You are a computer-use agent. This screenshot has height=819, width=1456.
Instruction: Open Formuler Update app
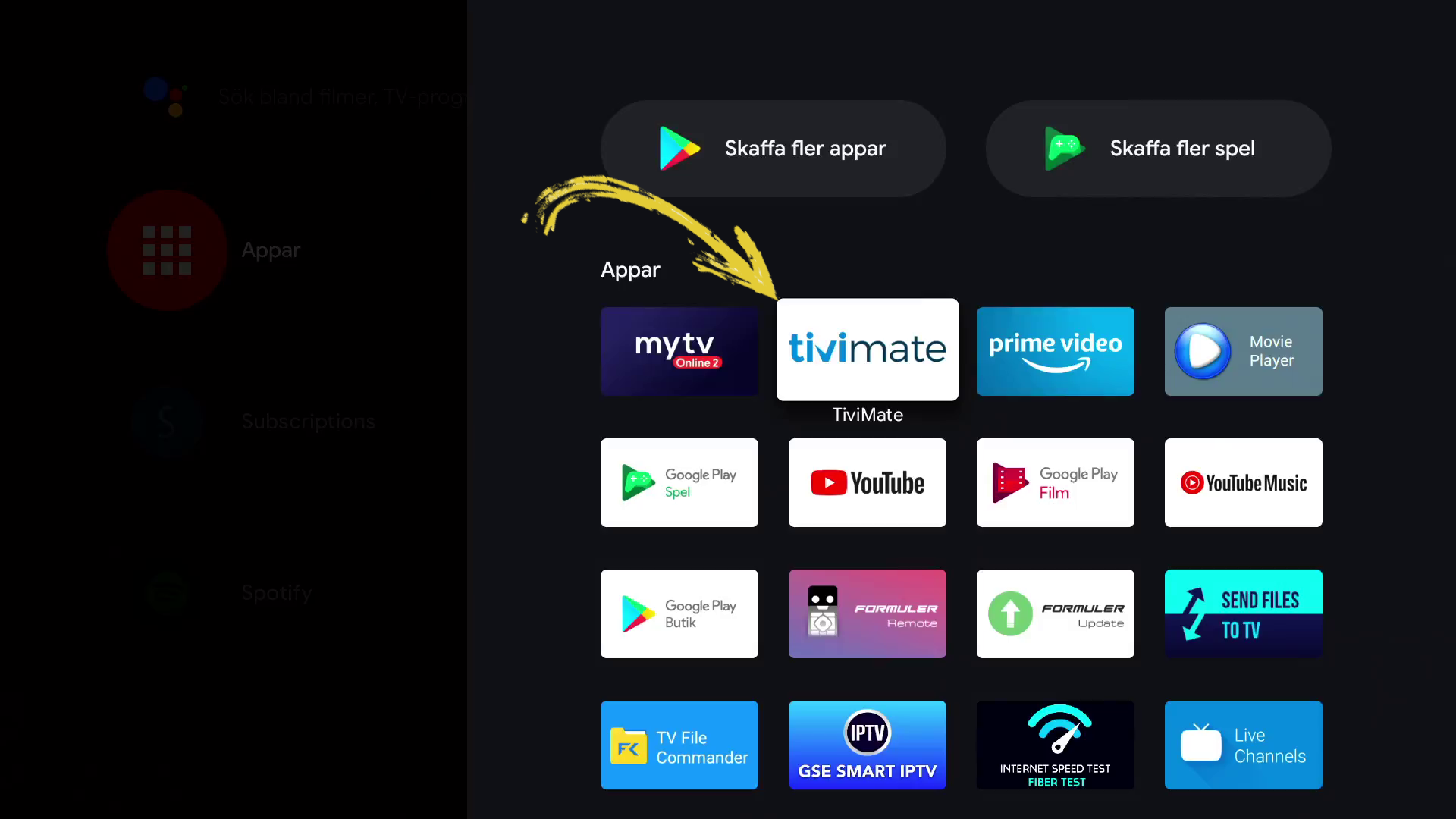[1055, 614]
